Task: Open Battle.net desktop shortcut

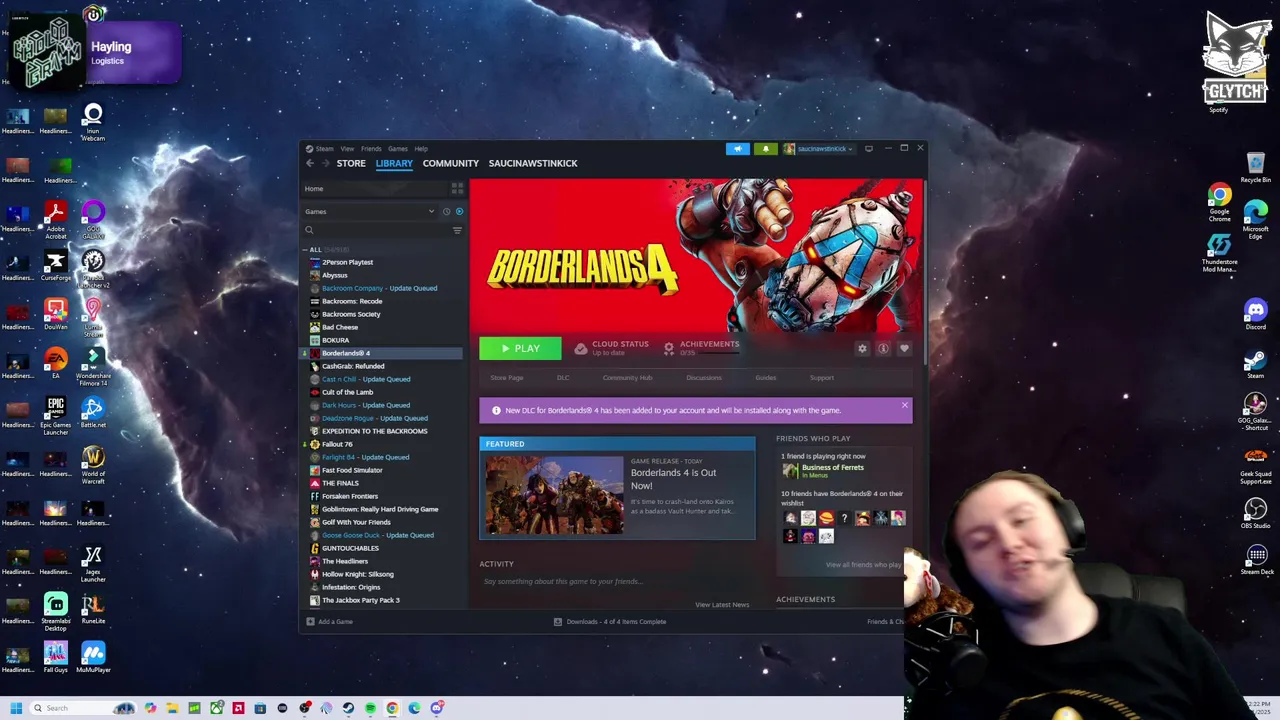Action: pyautogui.click(x=93, y=413)
